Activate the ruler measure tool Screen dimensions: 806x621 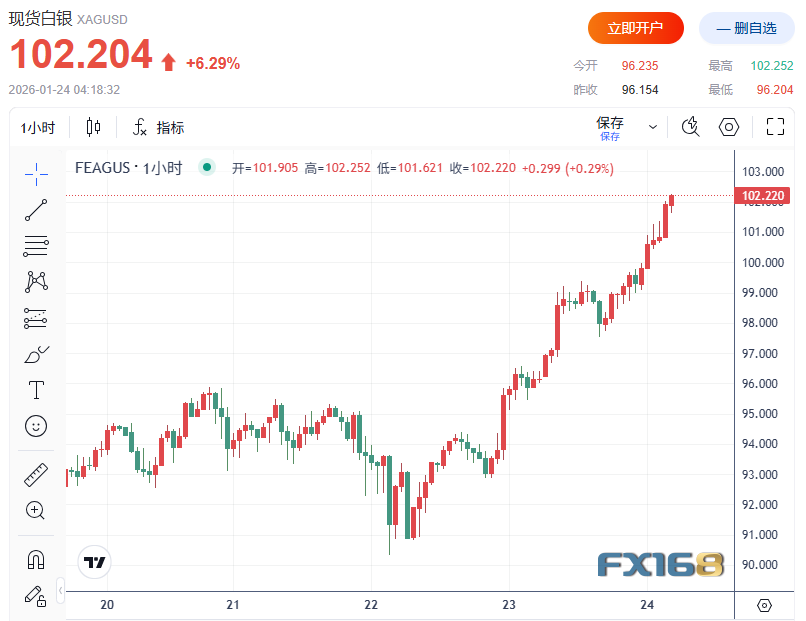pyautogui.click(x=36, y=474)
